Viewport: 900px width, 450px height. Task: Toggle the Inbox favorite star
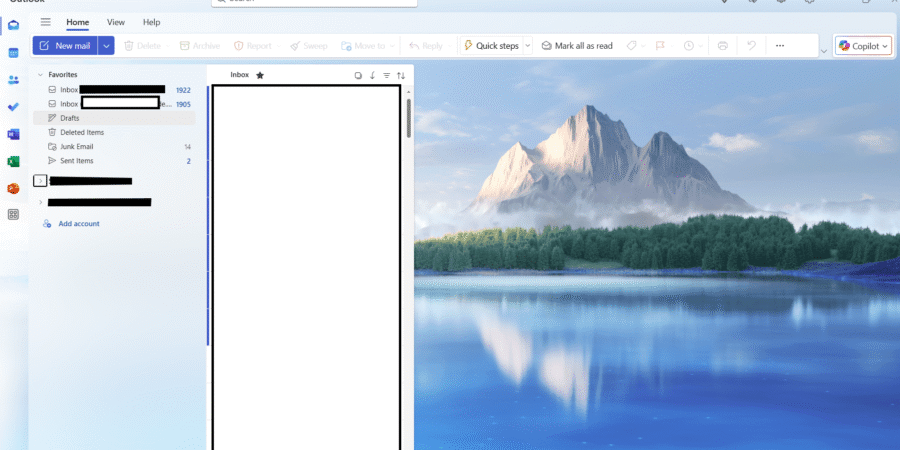(260, 75)
